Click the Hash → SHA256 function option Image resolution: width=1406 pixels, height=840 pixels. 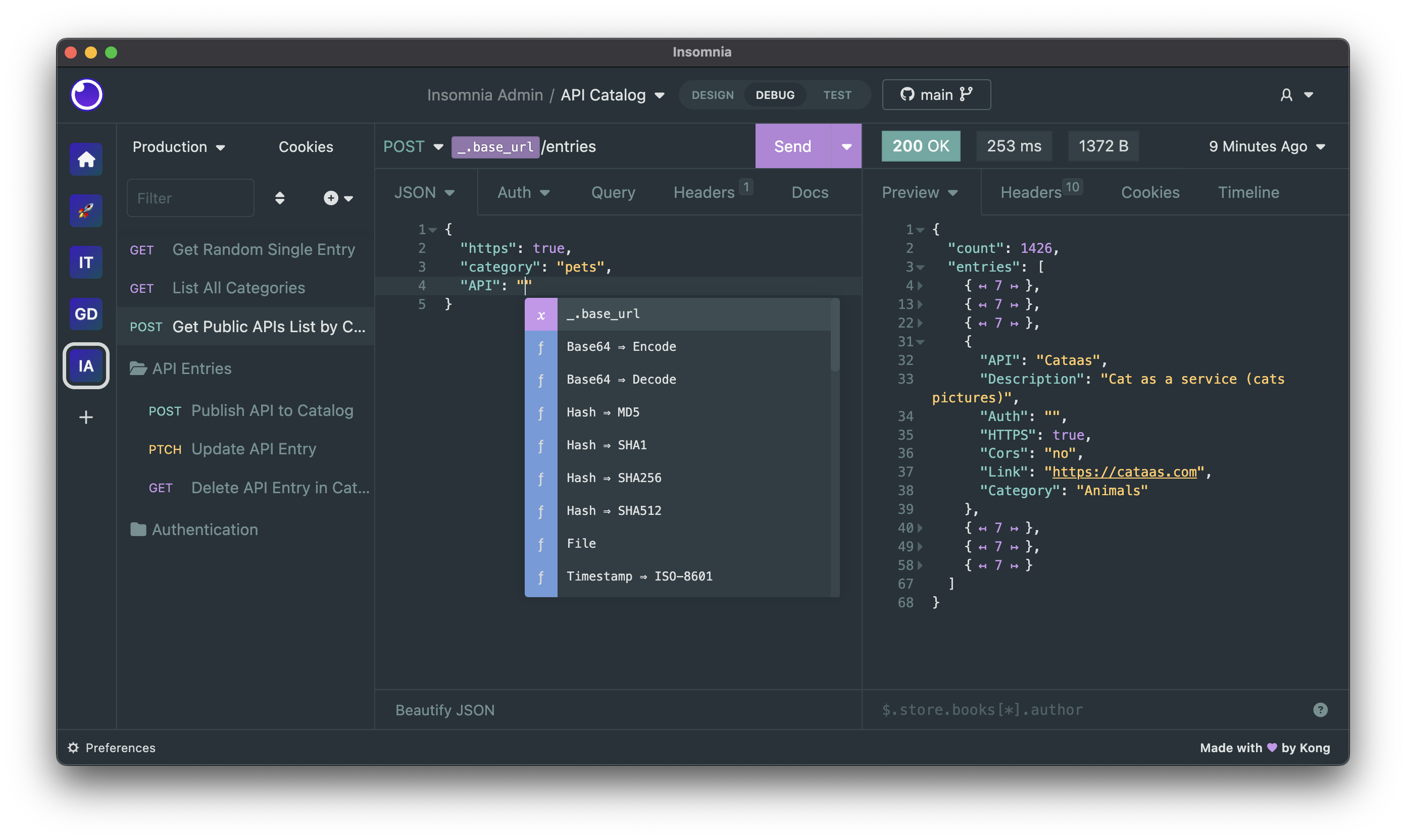click(613, 477)
